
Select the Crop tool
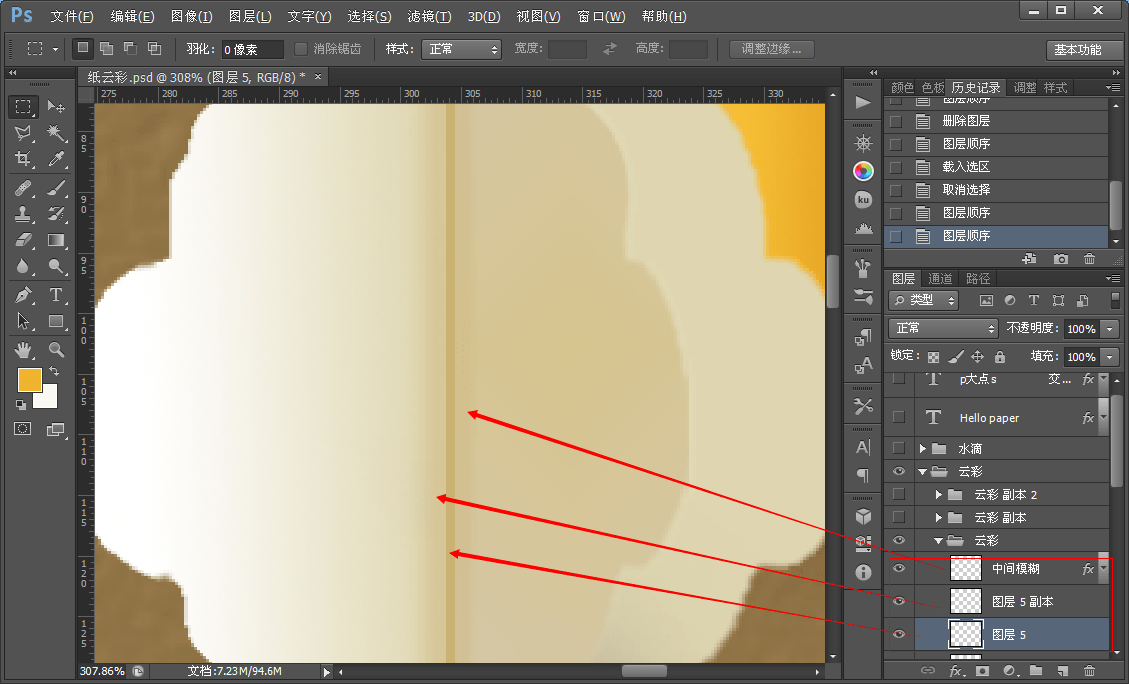click(x=23, y=159)
